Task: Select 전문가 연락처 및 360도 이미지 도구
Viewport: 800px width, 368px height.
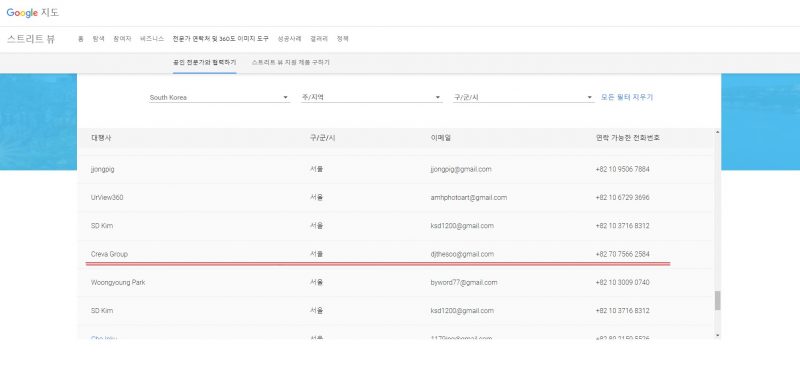Action: coord(220,39)
